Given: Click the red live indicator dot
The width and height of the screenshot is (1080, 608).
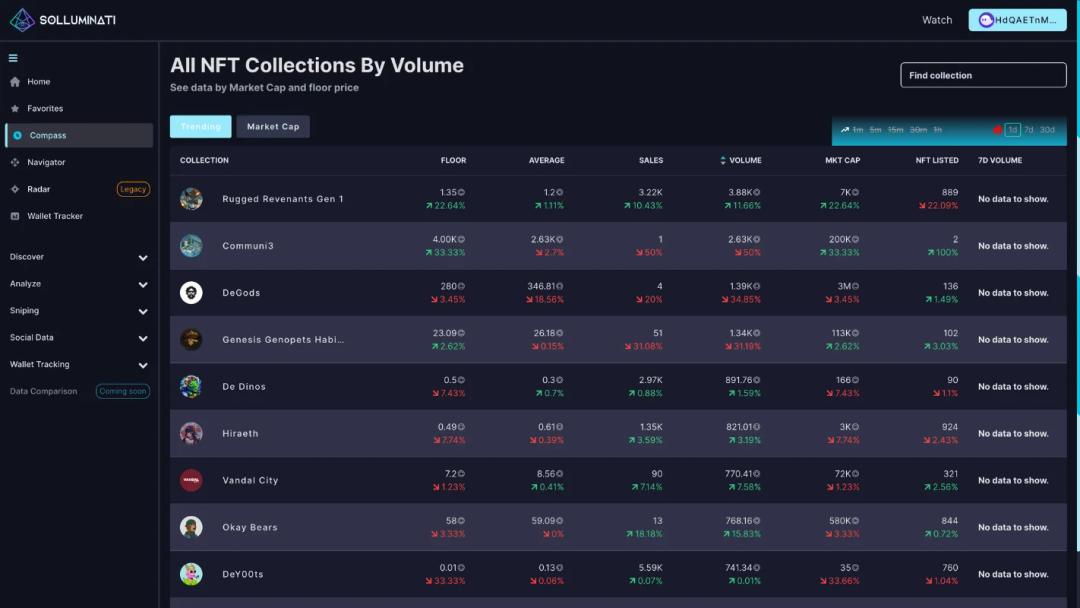Looking at the screenshot, I should click(997, 129).
